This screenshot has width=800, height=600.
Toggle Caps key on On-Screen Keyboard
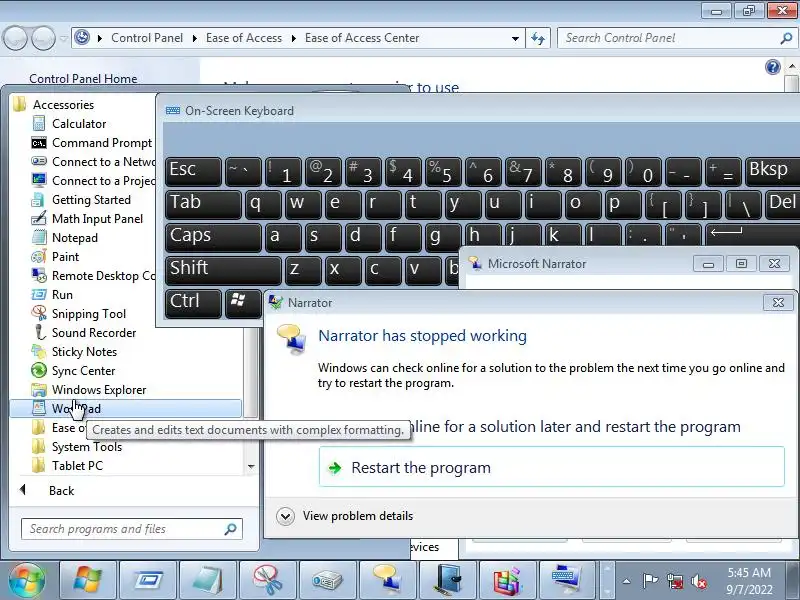click(x=213, y=236)
